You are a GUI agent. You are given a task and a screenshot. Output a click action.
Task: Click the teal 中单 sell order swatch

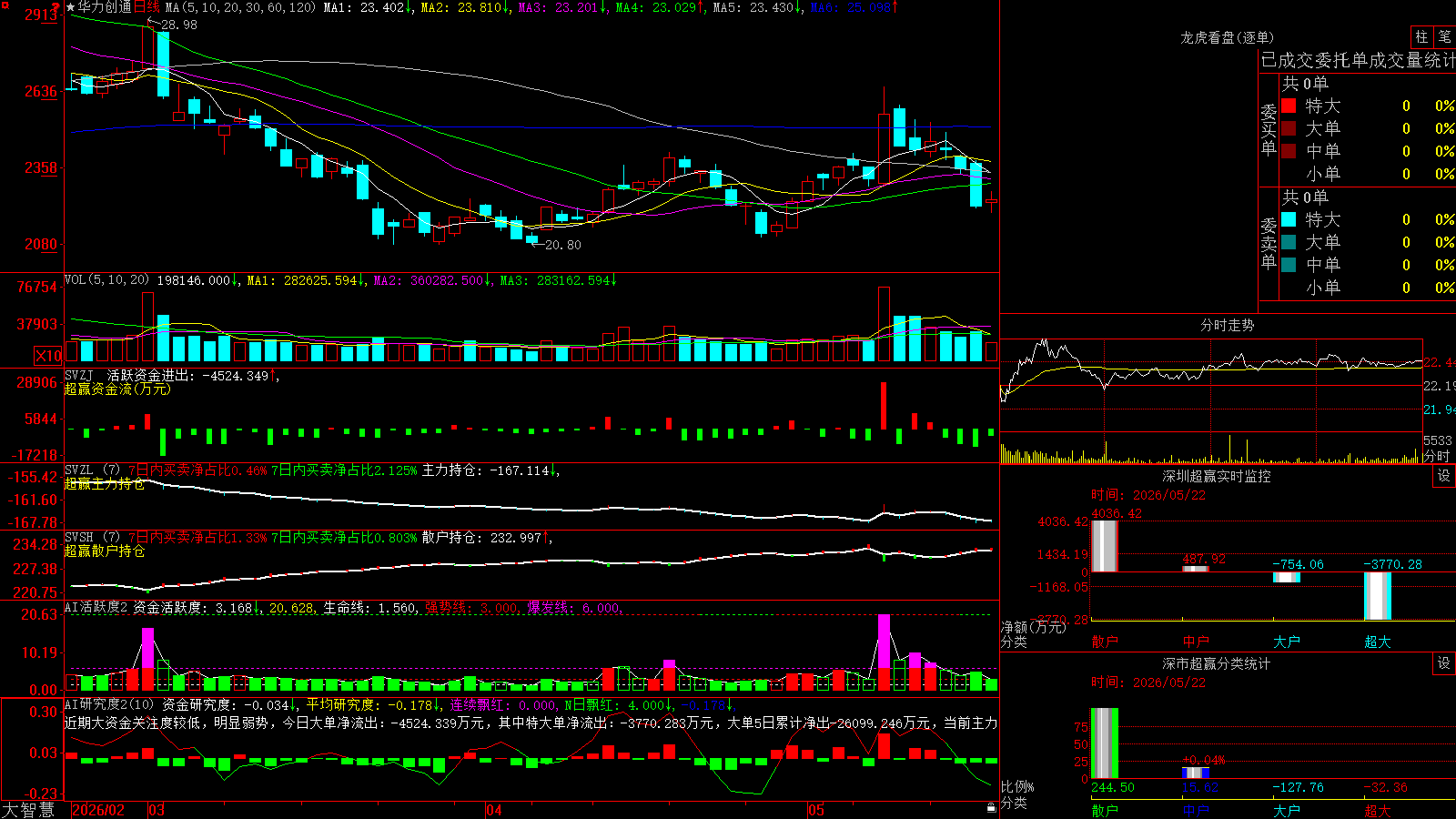pos(1289,265)
